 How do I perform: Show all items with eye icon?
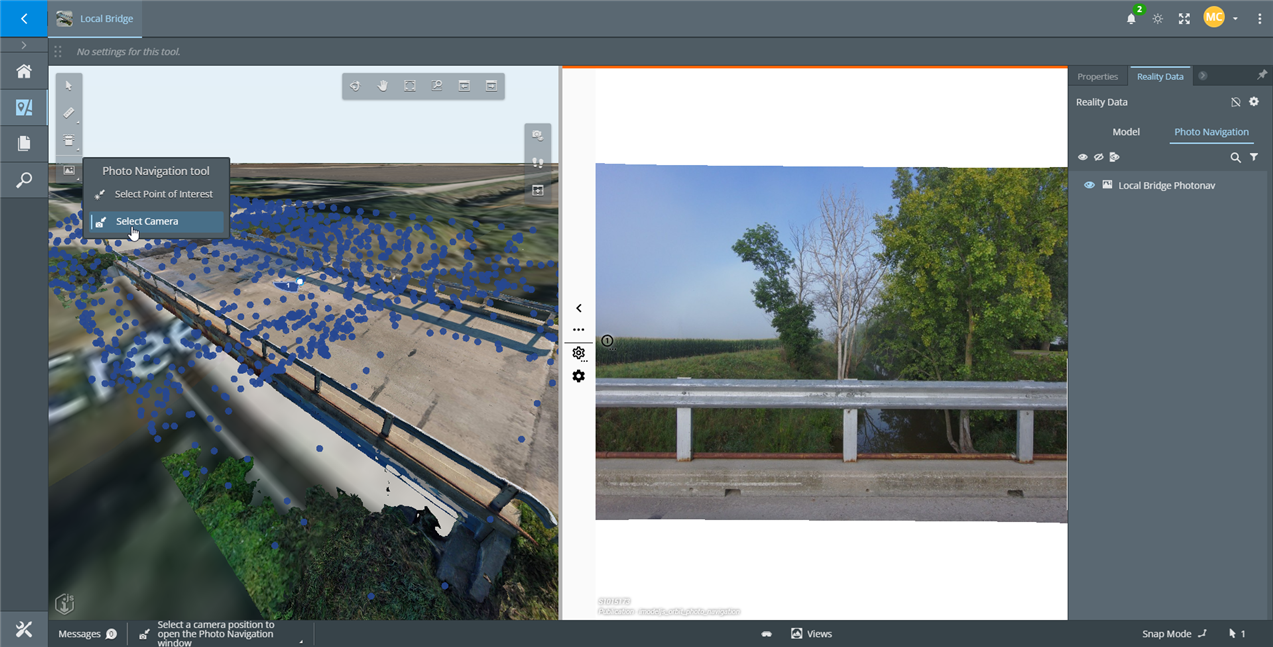pos(1082,157)
